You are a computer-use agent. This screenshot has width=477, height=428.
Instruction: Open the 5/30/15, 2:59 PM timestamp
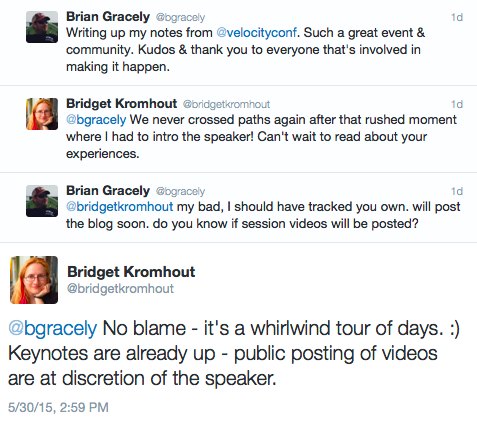pyautogui.click(x=58, y=407)
